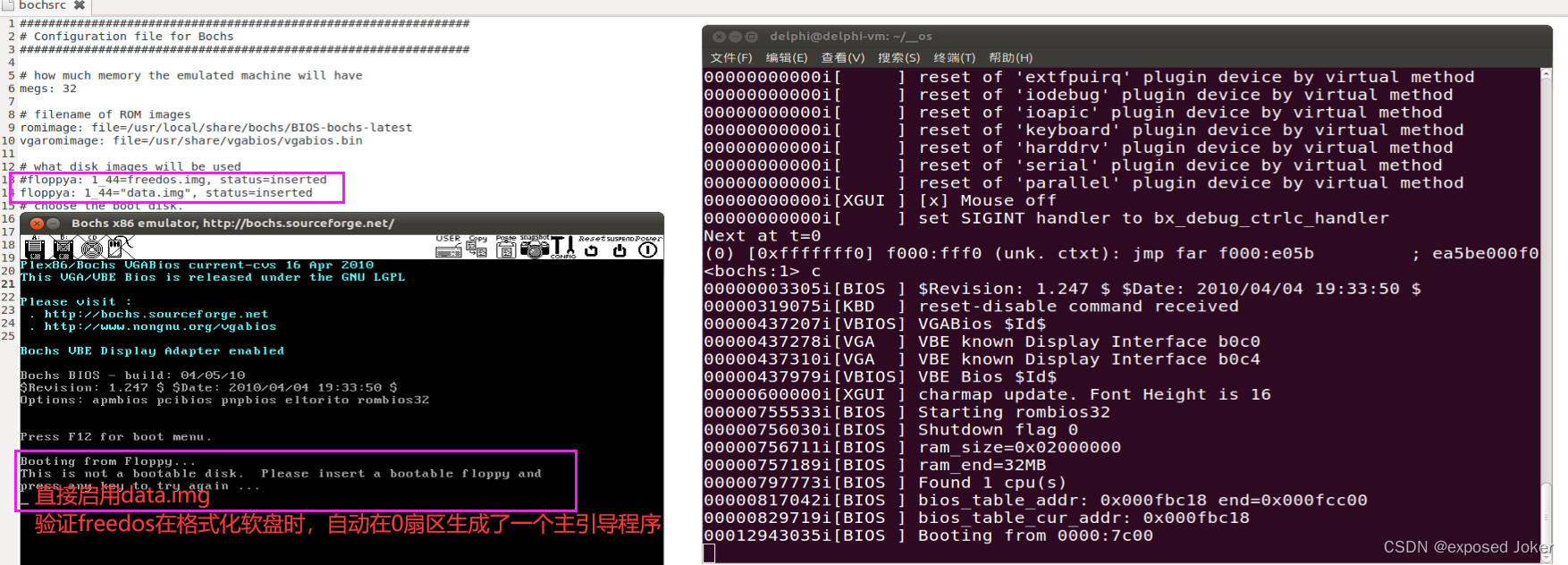Expand the 查看(V) menu in terminal
The width and height of the screenshot is (1568, 565).
[x=842, y=58]
